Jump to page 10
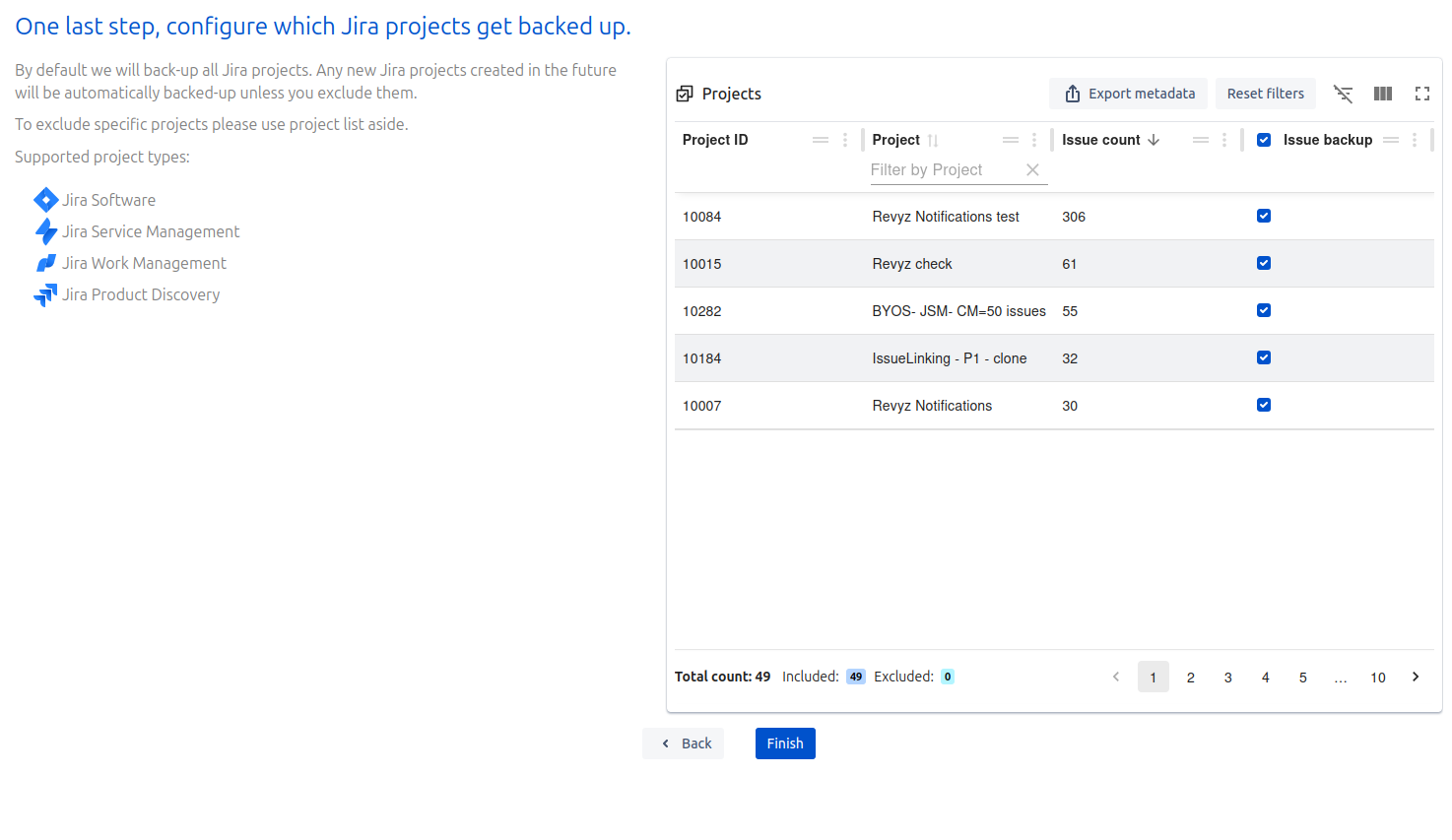The image size is (1452, 840). [x=1378, y=678]
